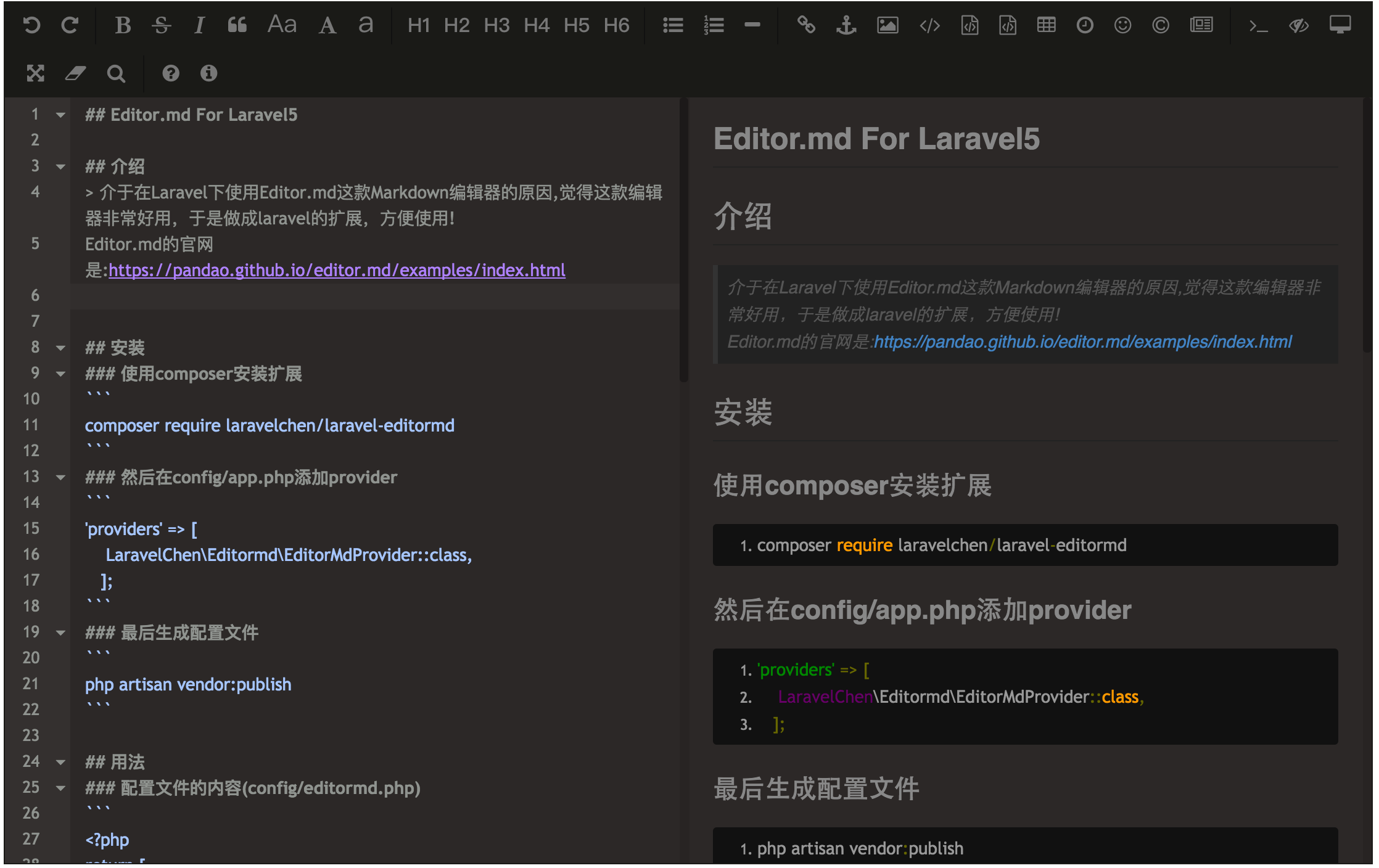Viewport: 1379px width, 868px height.
Task: Click the composer require line in editor
Action: (270, 426)
